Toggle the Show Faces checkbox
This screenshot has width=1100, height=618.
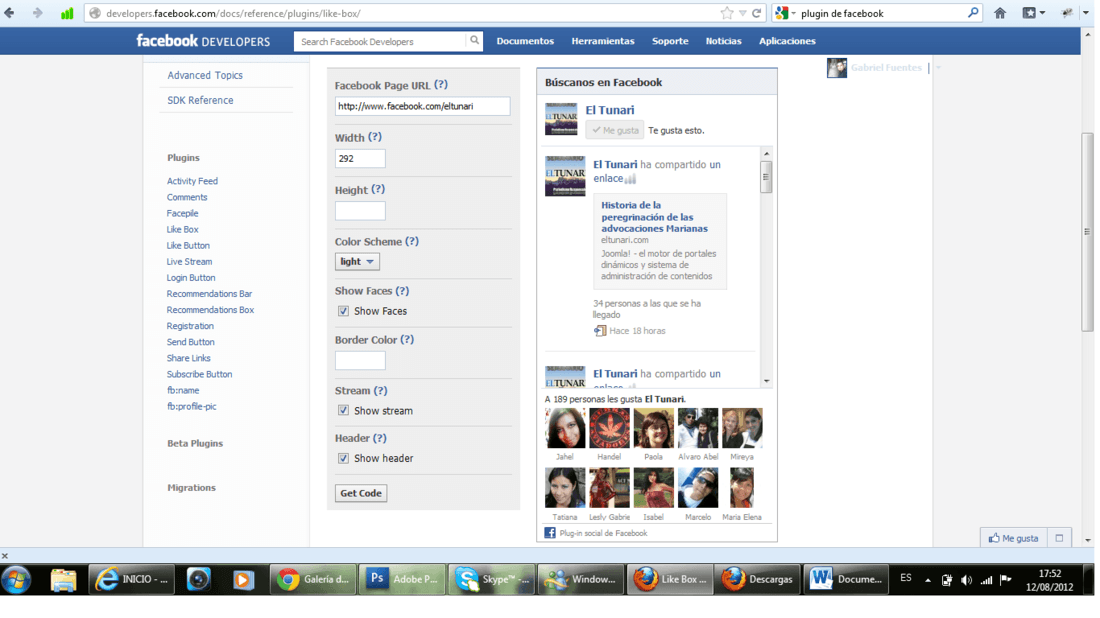click(x=343, y=311)
